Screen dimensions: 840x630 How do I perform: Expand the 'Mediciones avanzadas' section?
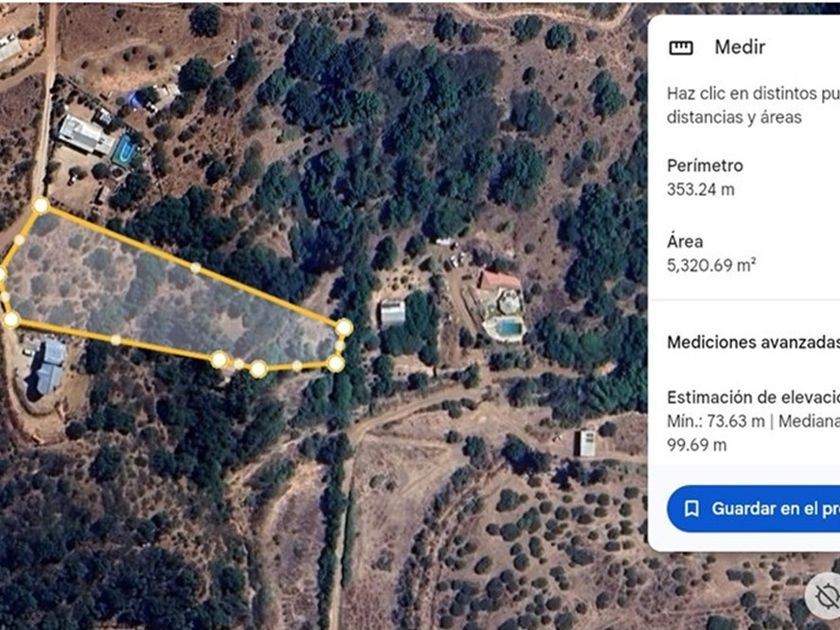[x=753, y=342]
